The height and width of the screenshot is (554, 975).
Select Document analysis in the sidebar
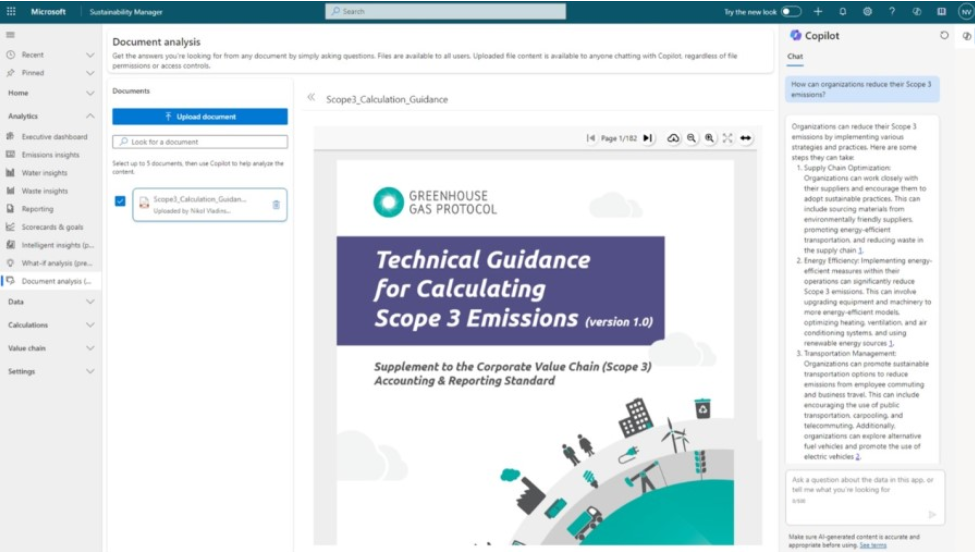click(x=50, y=281)
